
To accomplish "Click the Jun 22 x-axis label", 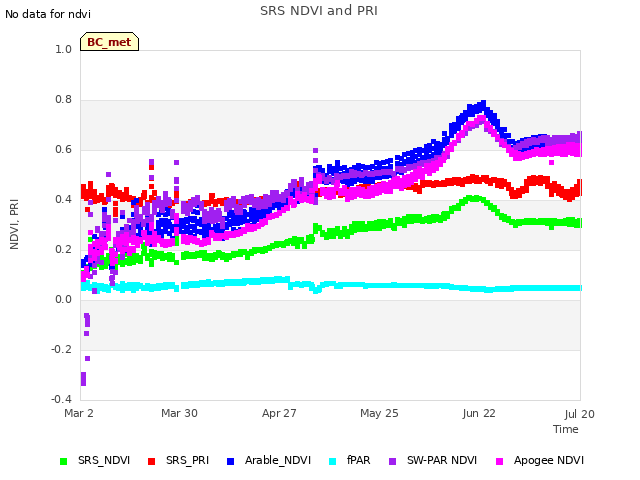I will (x=479, y=413).
